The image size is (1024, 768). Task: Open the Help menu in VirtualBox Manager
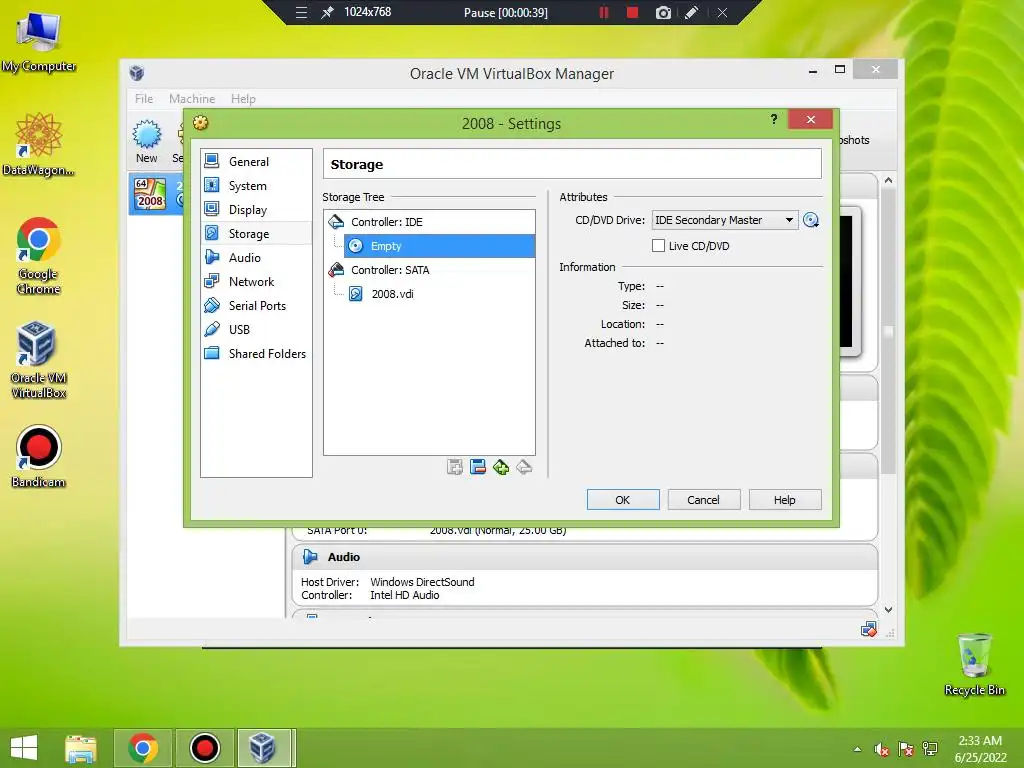click(243, 99)
